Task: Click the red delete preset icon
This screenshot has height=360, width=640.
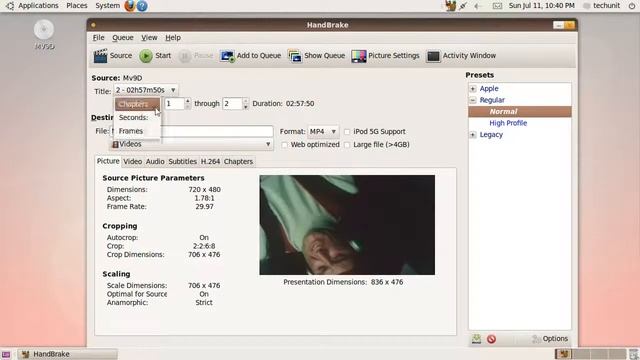Action: pyautogui.click(x=491, y=339)
